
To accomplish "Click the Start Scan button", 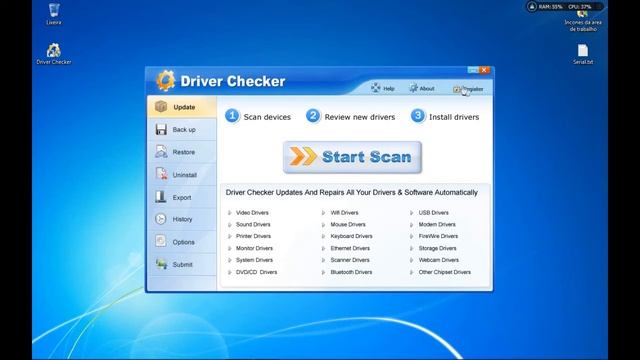I will (352, 157).
